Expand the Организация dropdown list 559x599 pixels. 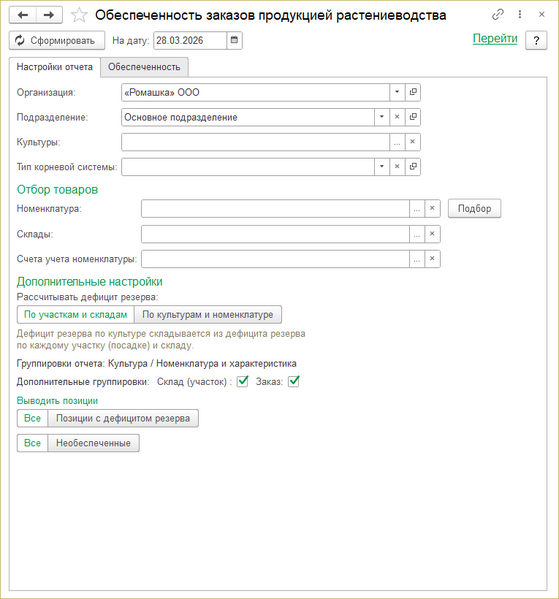397,92
